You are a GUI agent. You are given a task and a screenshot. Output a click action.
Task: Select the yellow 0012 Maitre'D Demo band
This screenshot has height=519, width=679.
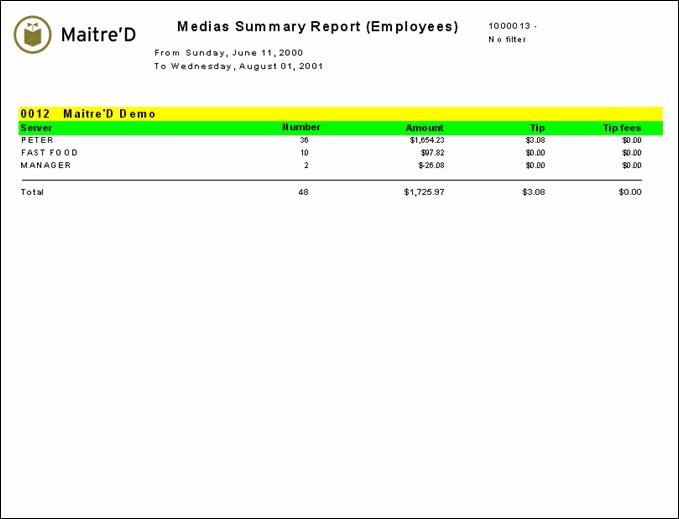(x=340, y=114)
